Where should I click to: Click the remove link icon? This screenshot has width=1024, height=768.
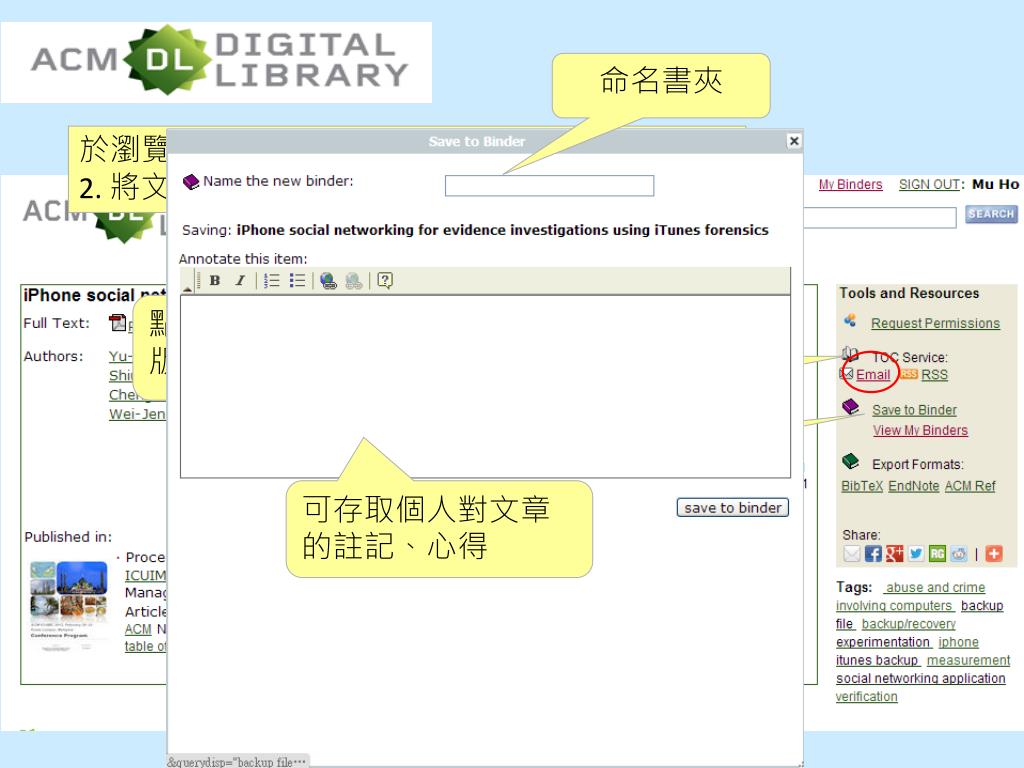(353, 281)
